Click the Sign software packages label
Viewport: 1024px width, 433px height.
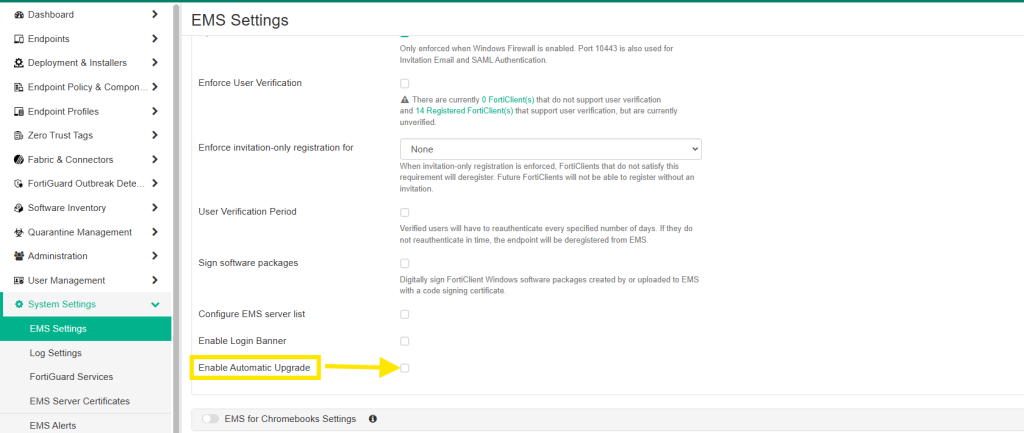(x=248, y=263)
